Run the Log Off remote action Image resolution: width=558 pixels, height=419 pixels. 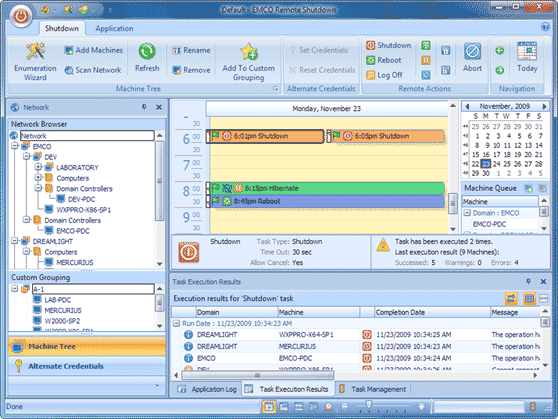point(384,75)
